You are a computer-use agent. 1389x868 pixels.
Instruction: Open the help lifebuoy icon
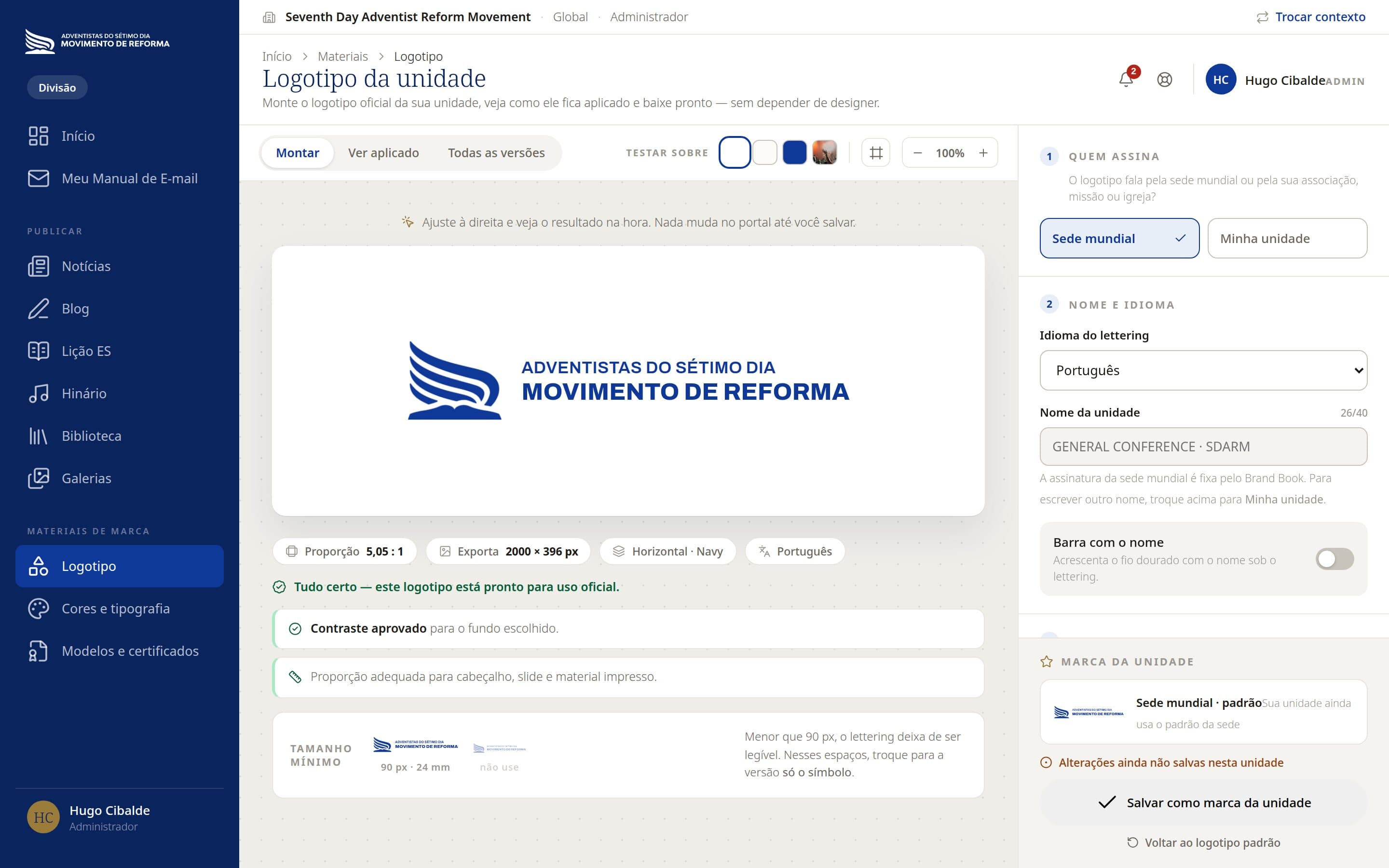pos(1165,80)
